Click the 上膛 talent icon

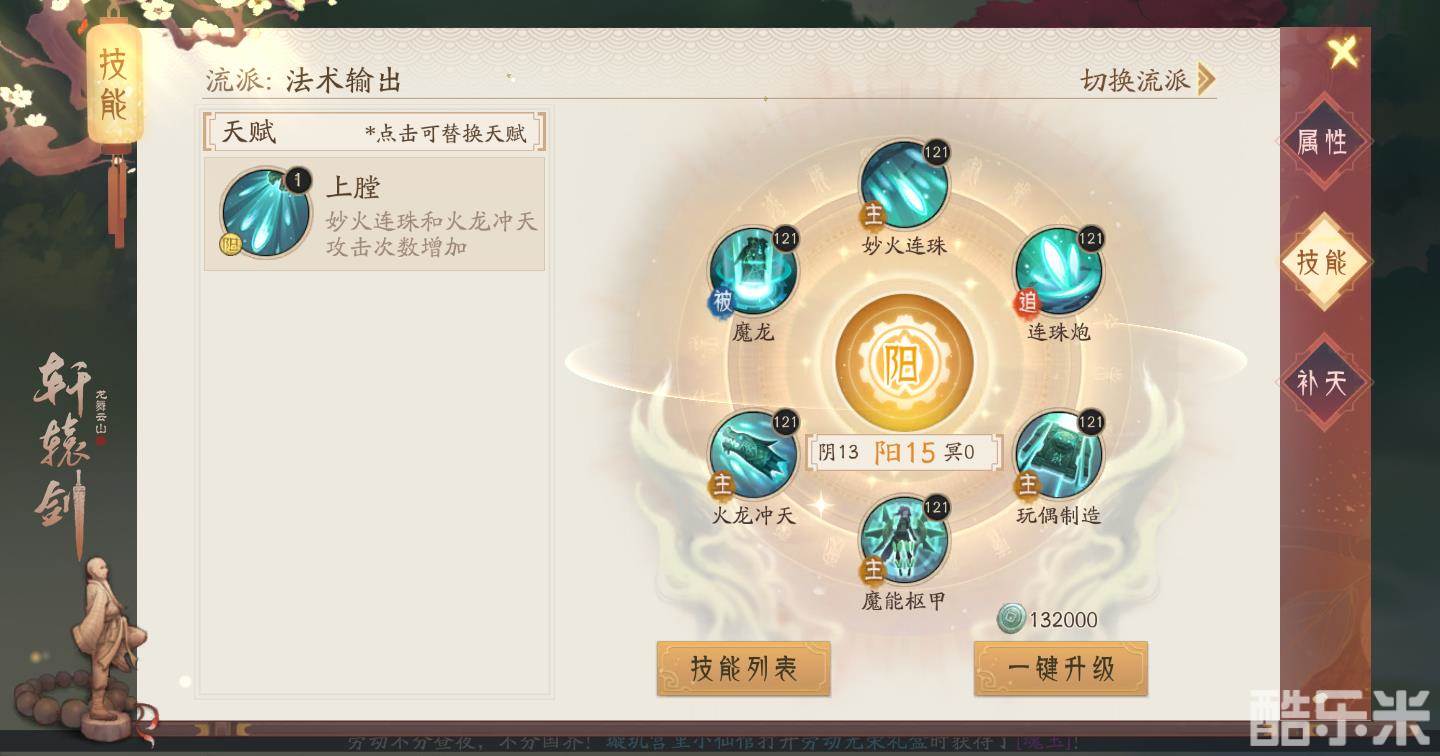(265, 212)
